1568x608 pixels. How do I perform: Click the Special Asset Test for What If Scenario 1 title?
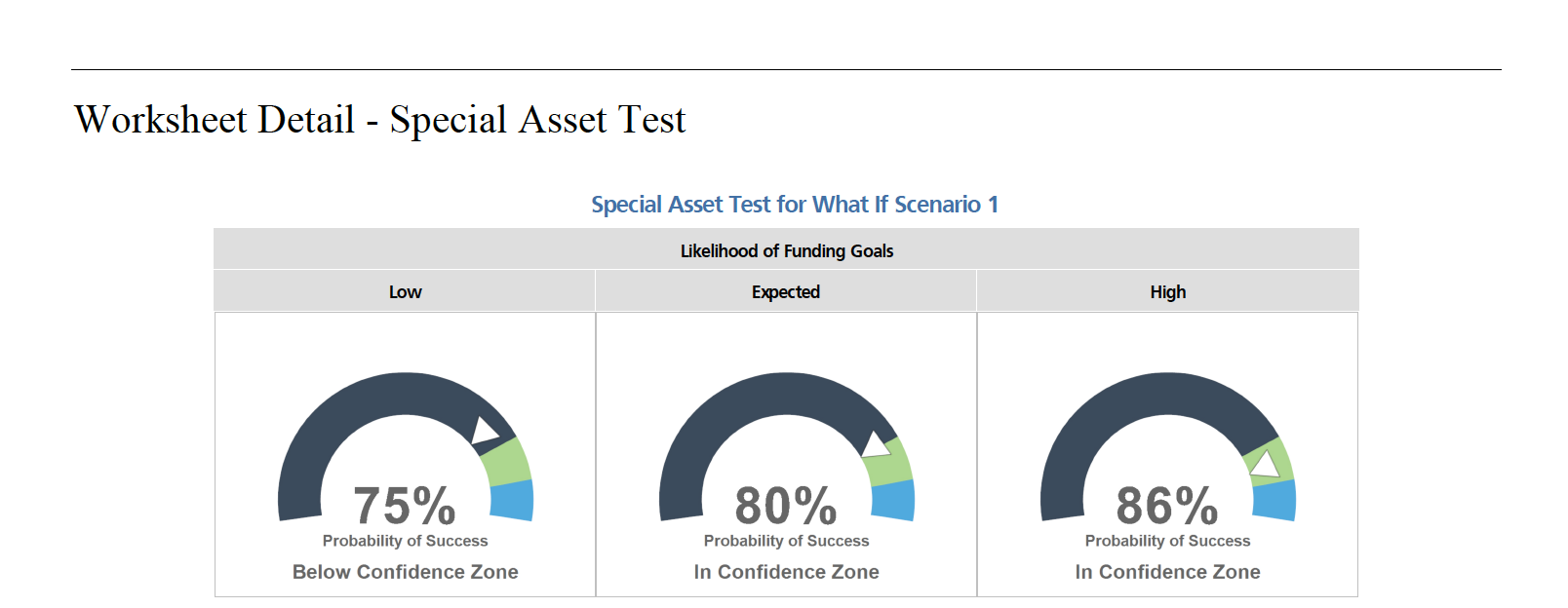pyautogui.click(x=794, y=205)
